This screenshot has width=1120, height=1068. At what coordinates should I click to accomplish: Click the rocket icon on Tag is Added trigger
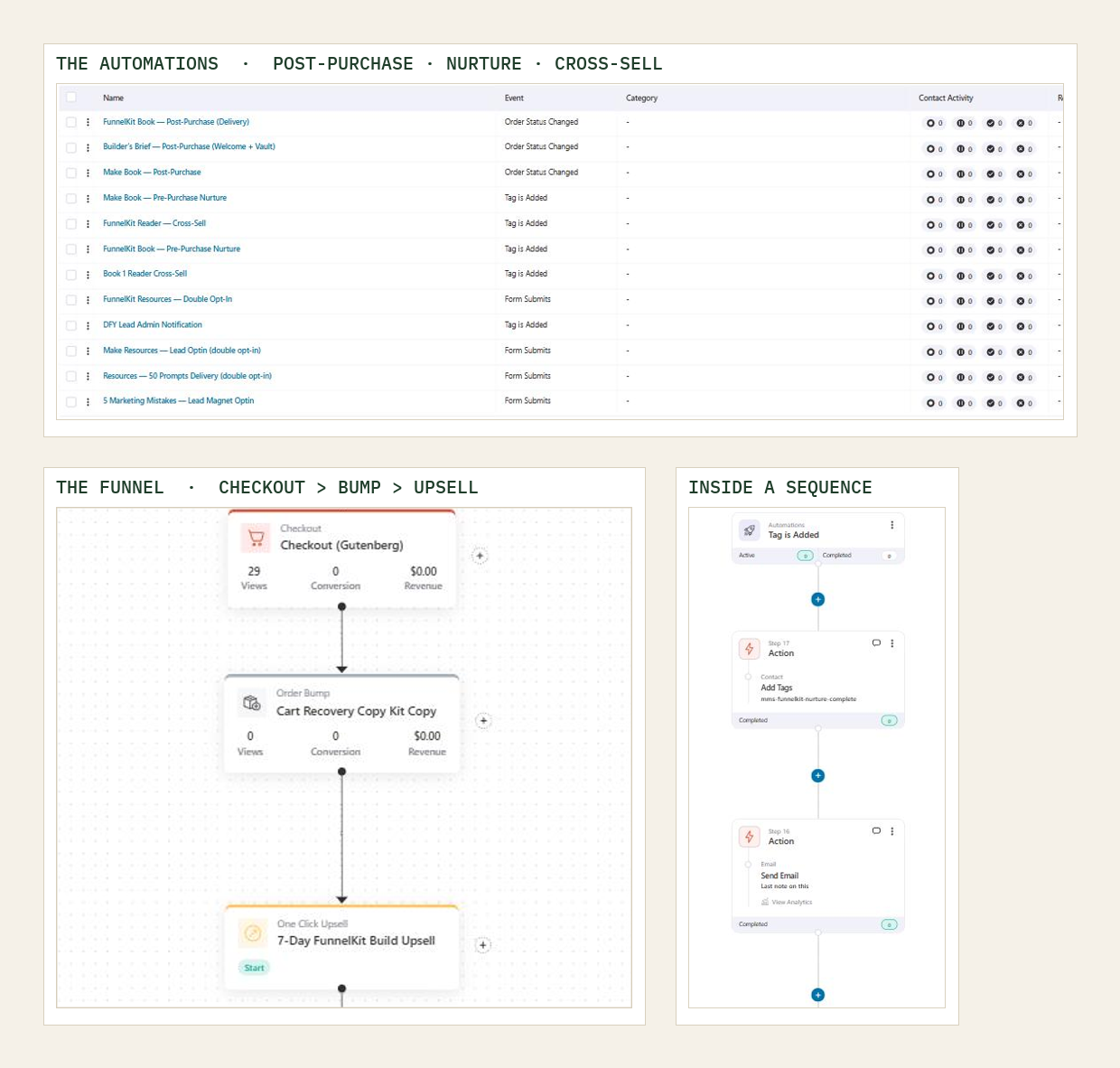point(749,530)
